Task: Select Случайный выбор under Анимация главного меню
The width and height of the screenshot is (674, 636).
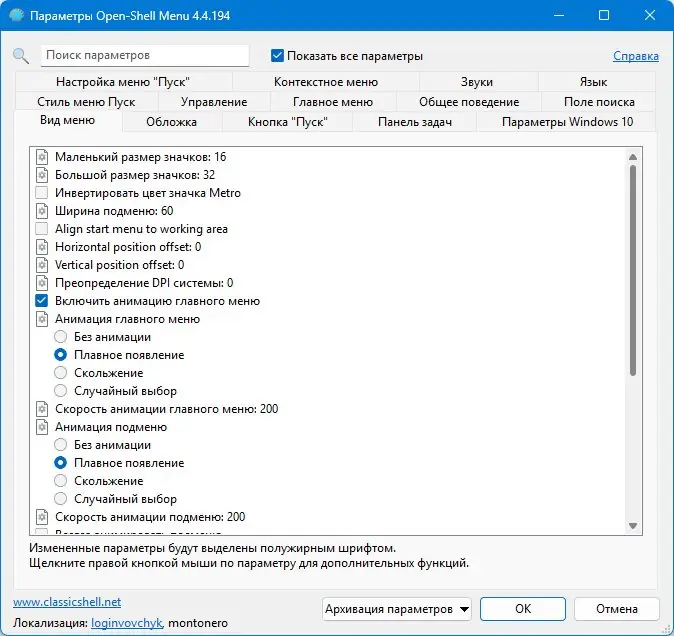Action: 61,391
